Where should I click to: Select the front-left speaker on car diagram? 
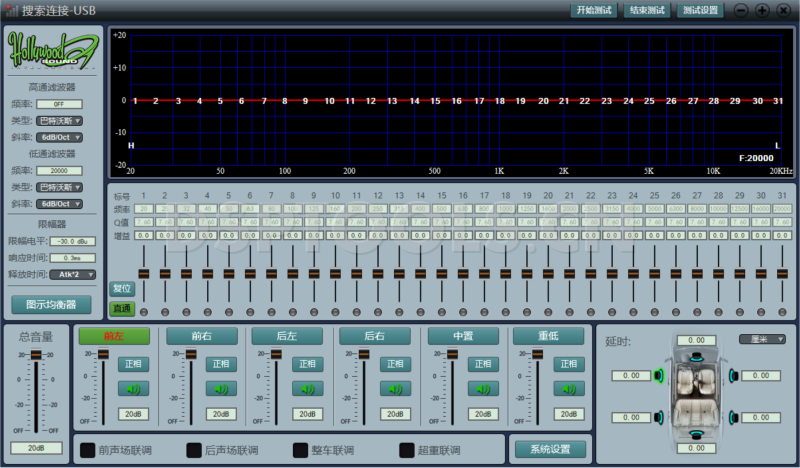pos(660,376)
